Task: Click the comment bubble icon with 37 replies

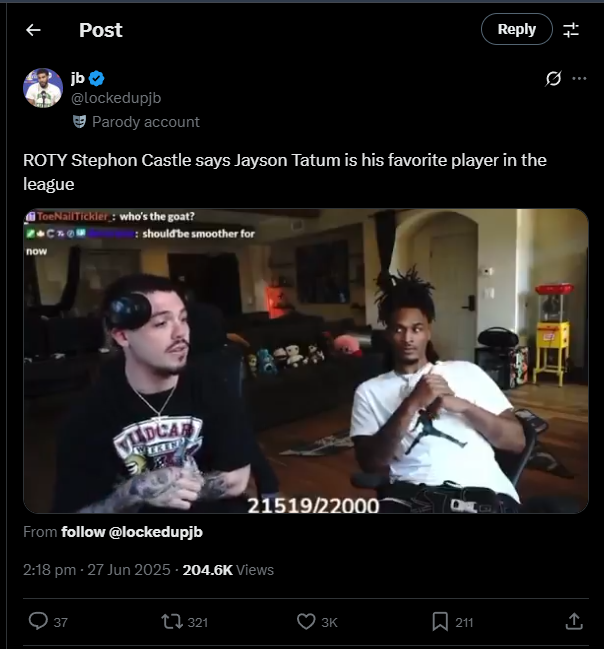Action: tap(38, 621)
